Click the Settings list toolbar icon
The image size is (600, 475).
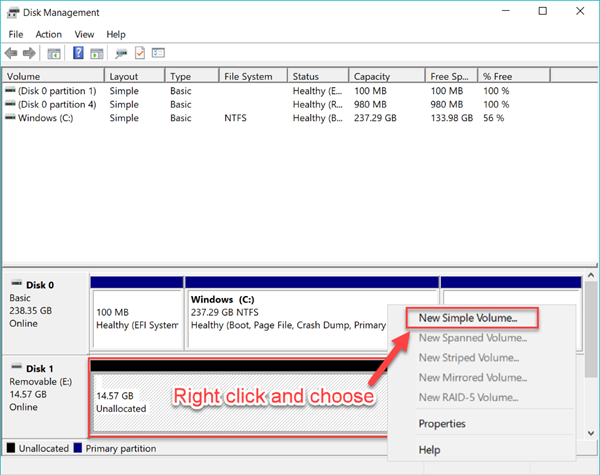click(158, 53)
